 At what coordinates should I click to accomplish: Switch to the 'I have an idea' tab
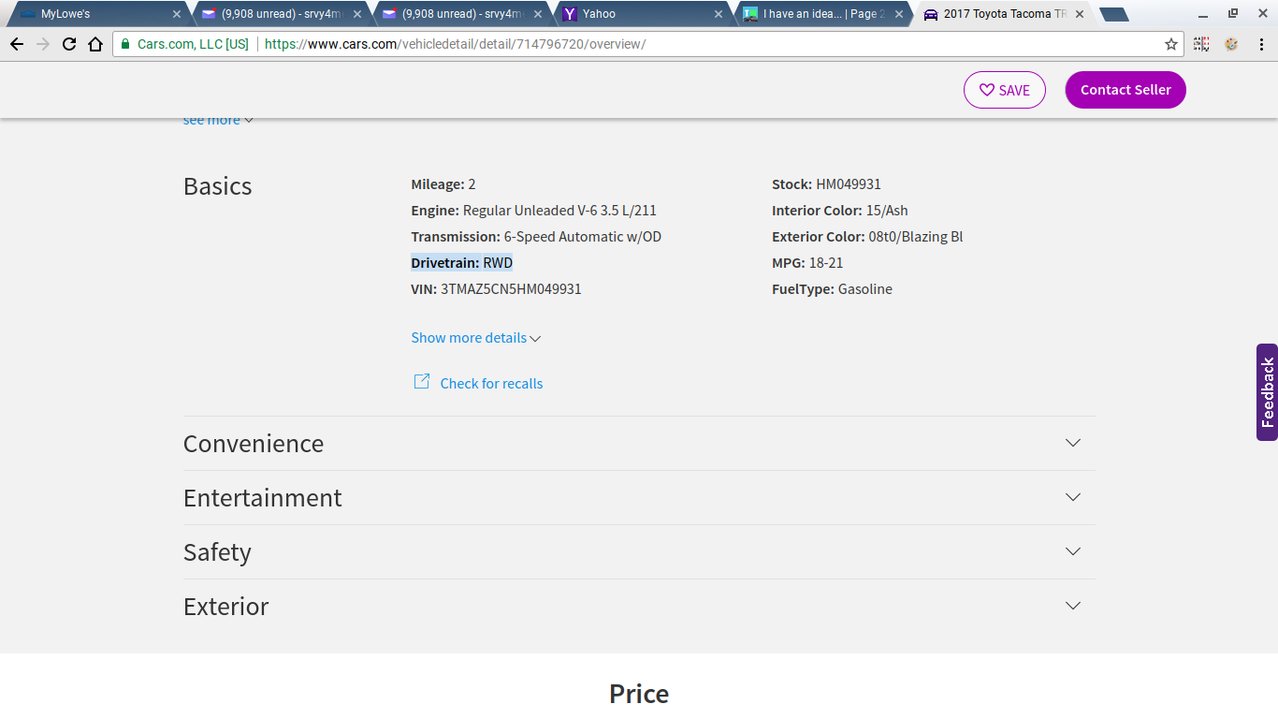[x=822, y=14]
